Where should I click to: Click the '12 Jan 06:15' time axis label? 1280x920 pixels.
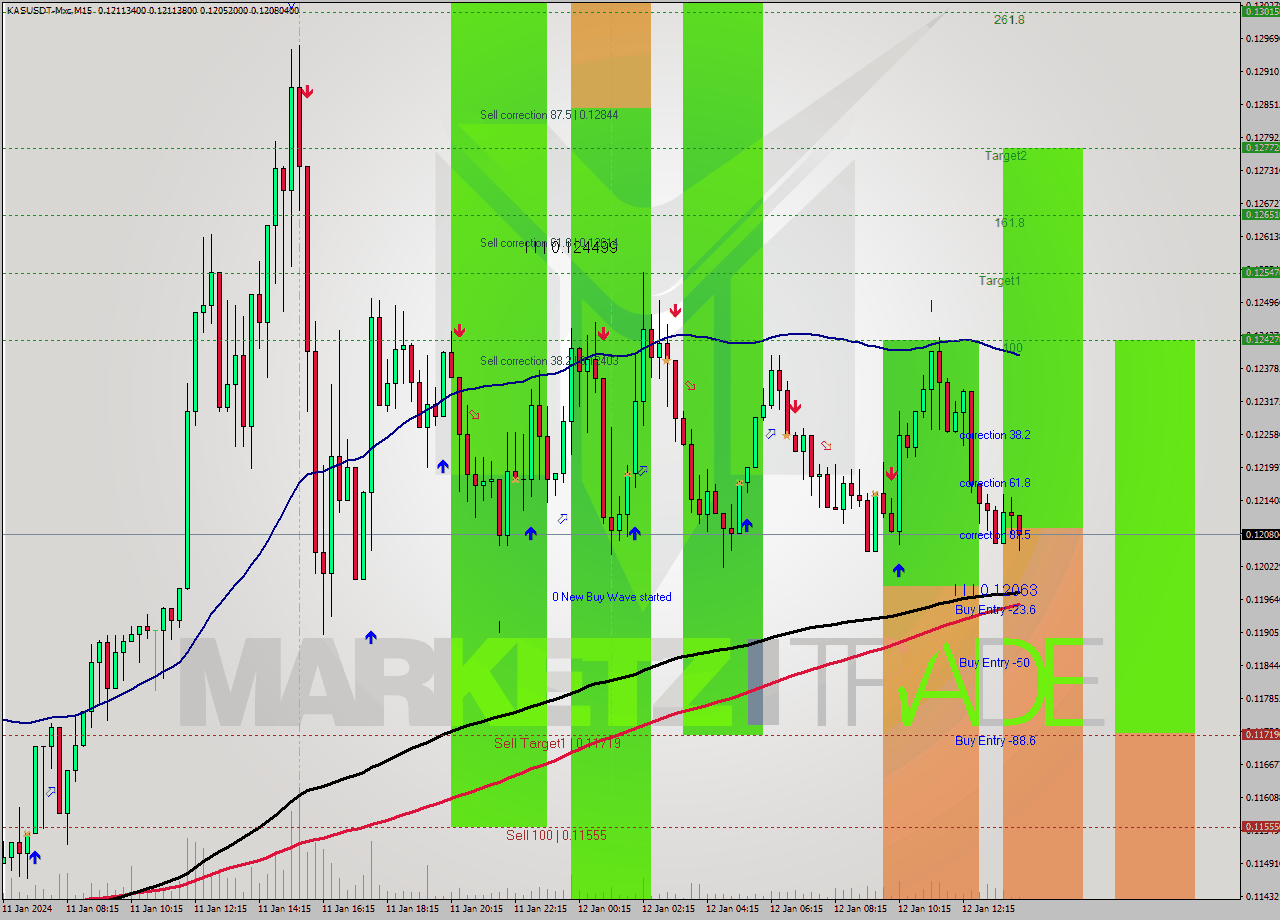coord(797,910)
